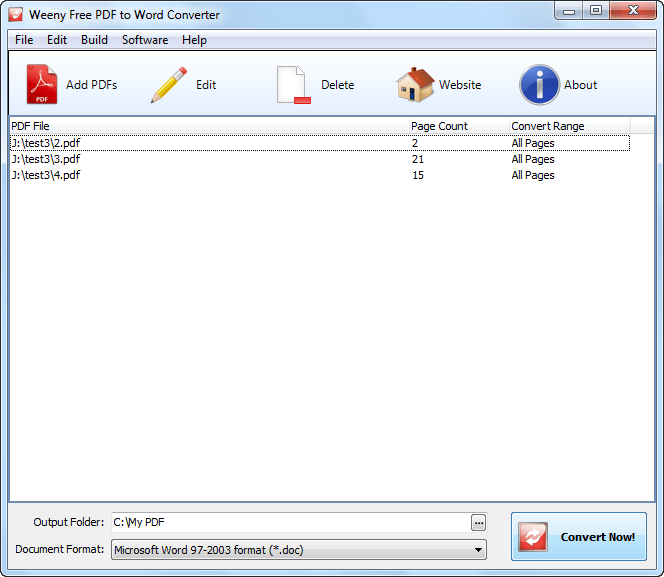Open the Help menu
Viewport: 664px width, 577px height.
click(x=194, y=40)
